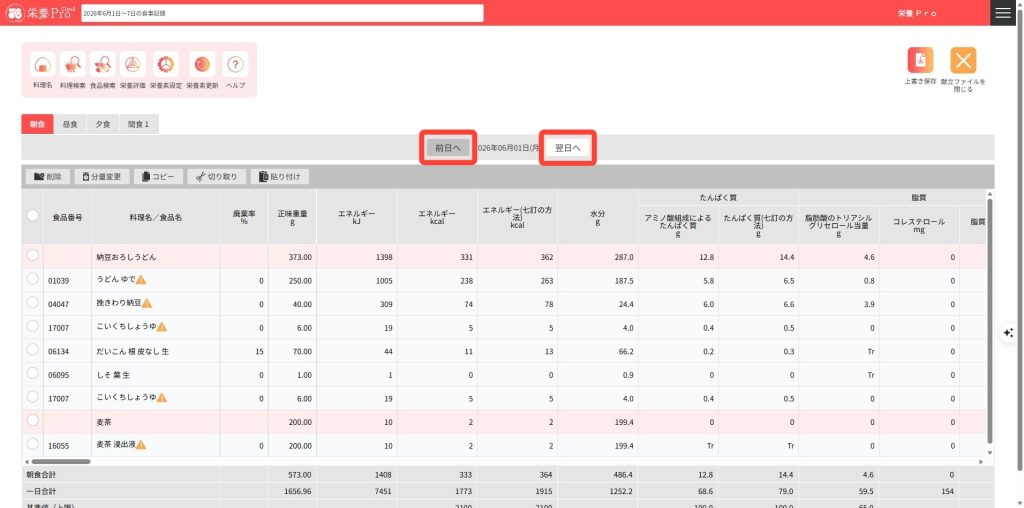Click the 栄養Pro Cloud logo
The height and width of the screenshot is (508, 1024).
40,13
